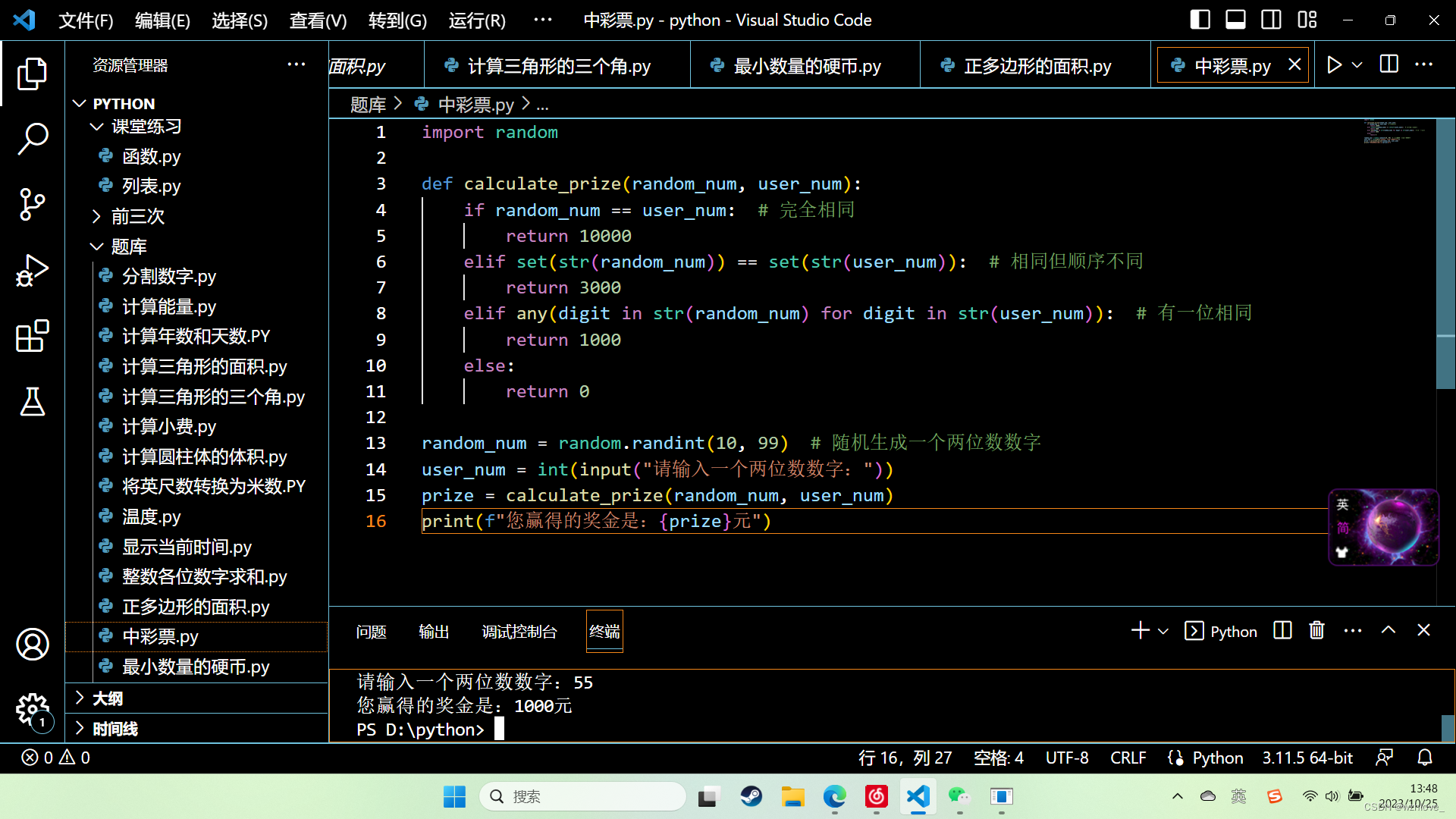The width and height of the screenshot is (1456, 819).
Task: Click 3.11.5 64-bit interpreter selector
Action: [x=1307, y=758]
